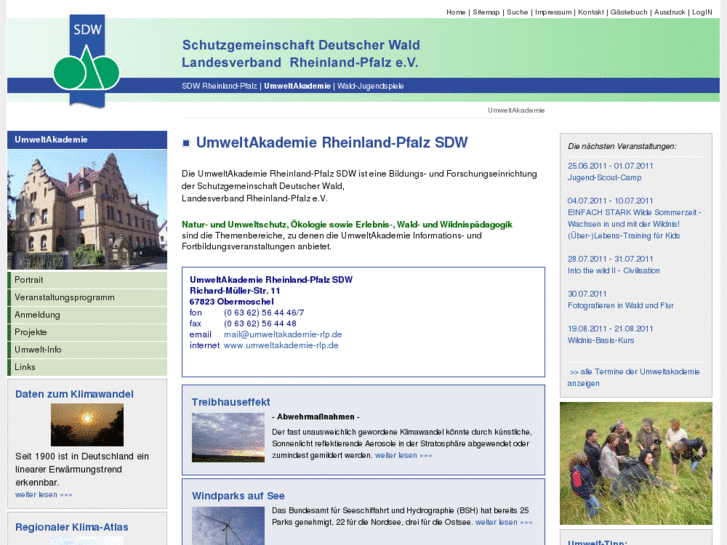Follow weiter lesen in Windparks article
This screenshot has height=545, width=727.
click(x=504, y=522)
